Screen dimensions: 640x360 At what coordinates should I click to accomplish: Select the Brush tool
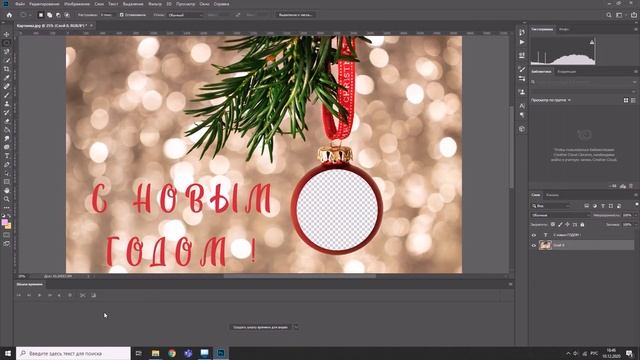click(x=7, y=95)
